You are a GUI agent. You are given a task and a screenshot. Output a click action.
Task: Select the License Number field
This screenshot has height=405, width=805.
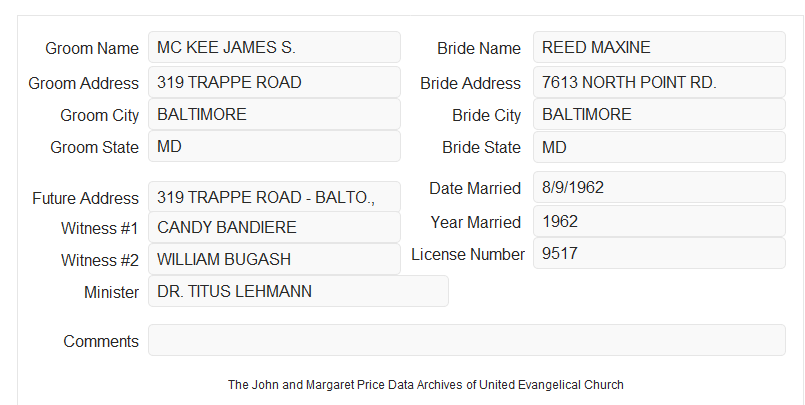(x=659, y=253)
